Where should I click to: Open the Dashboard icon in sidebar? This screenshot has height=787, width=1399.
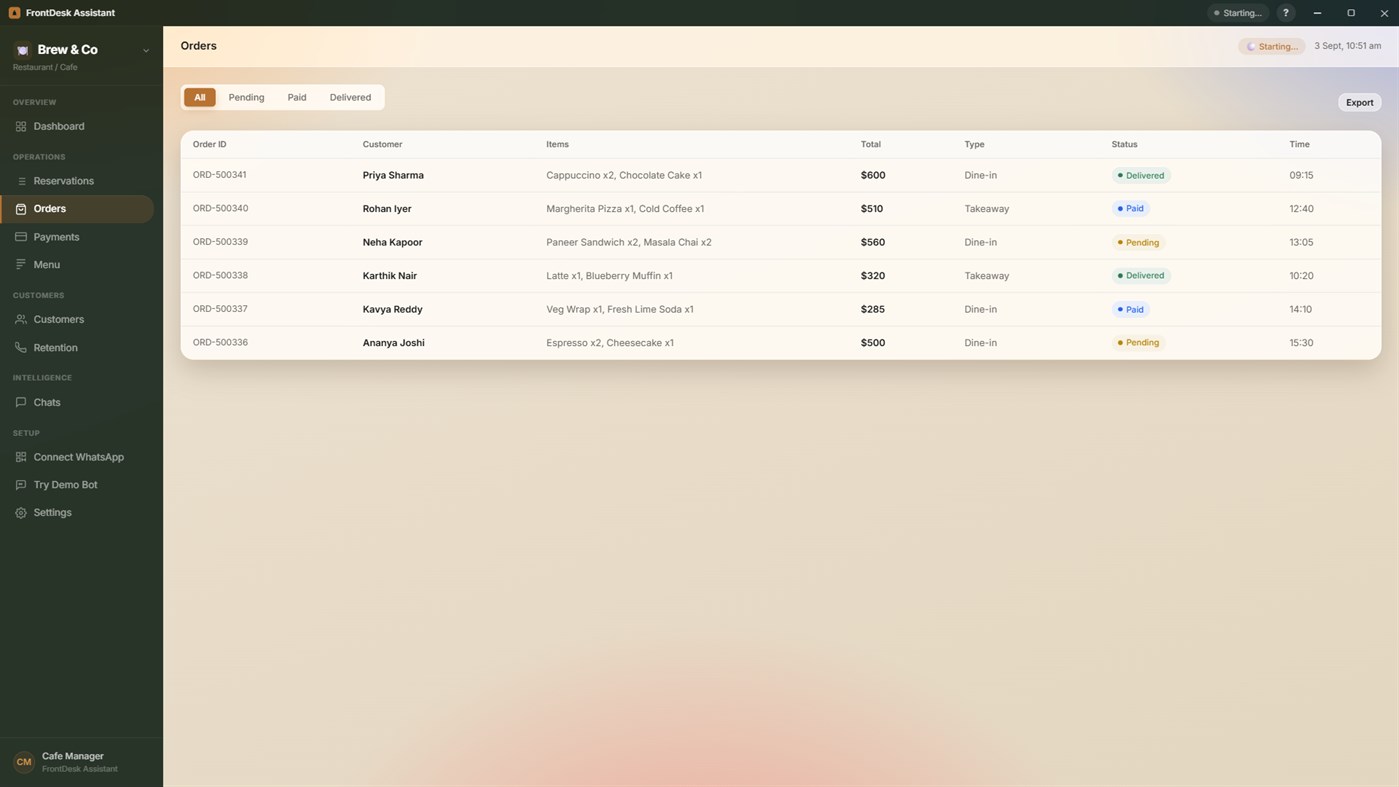coord(21,127)
